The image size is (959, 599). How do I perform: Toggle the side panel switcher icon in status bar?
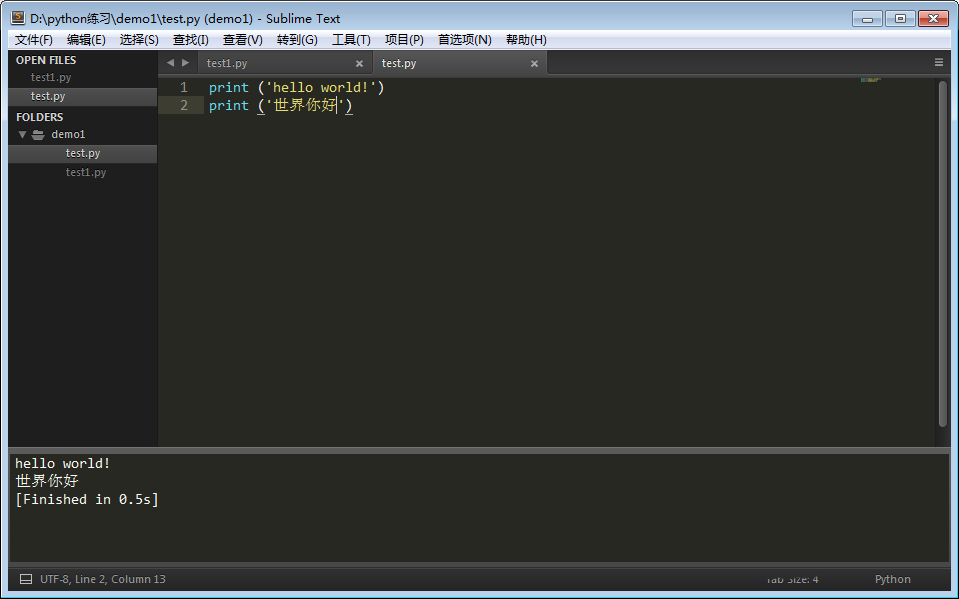[x=26, y=579]
